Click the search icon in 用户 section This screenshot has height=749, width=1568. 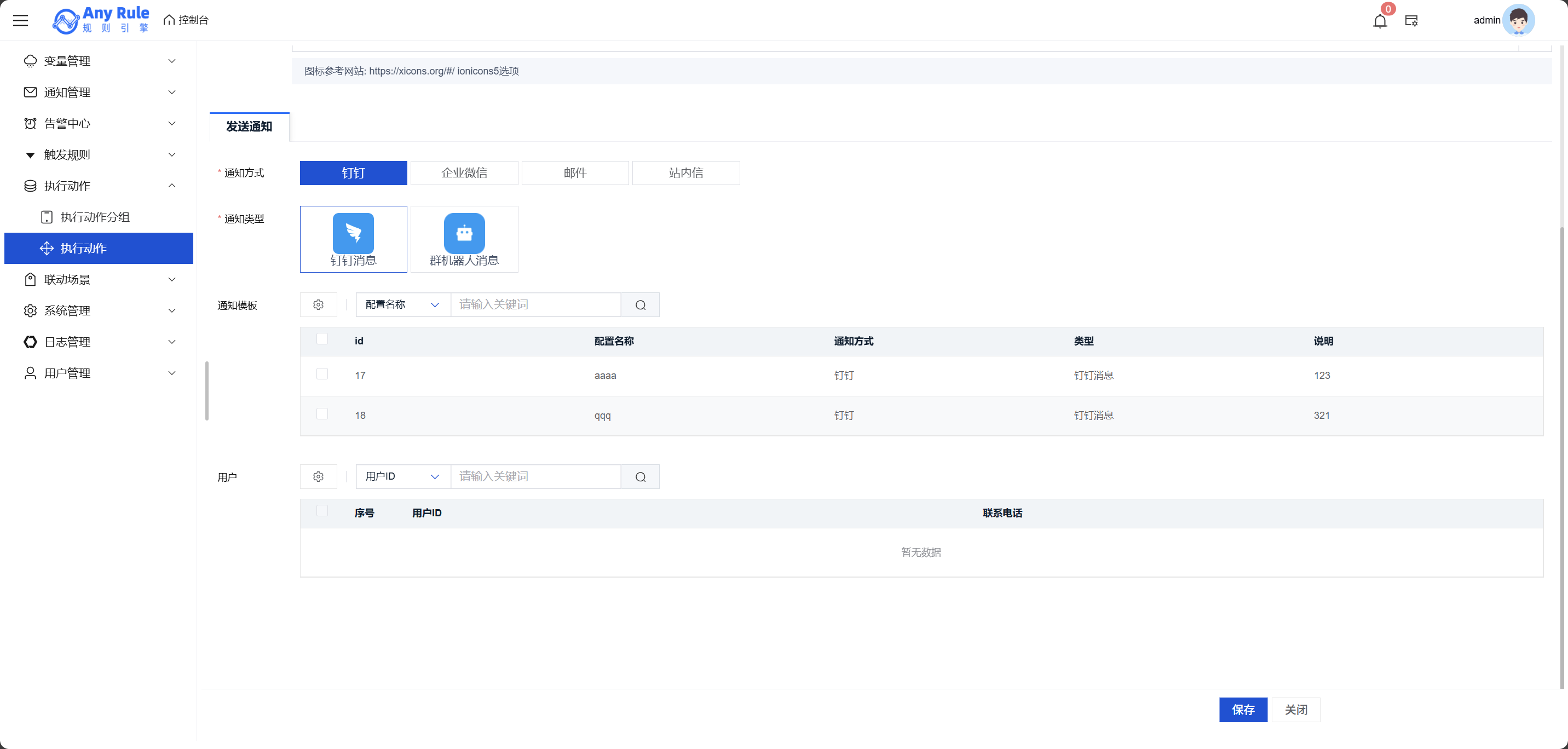tap(641, 477)
